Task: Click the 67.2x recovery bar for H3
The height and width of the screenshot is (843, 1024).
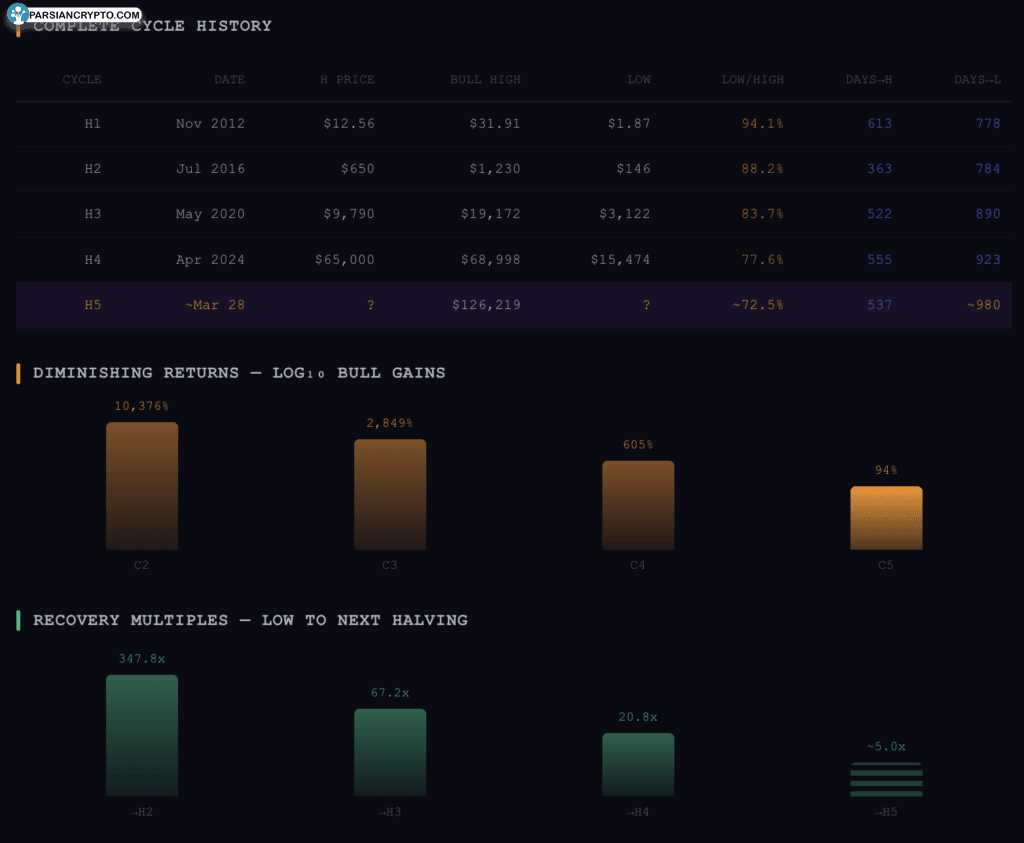Action: [390, 752]
